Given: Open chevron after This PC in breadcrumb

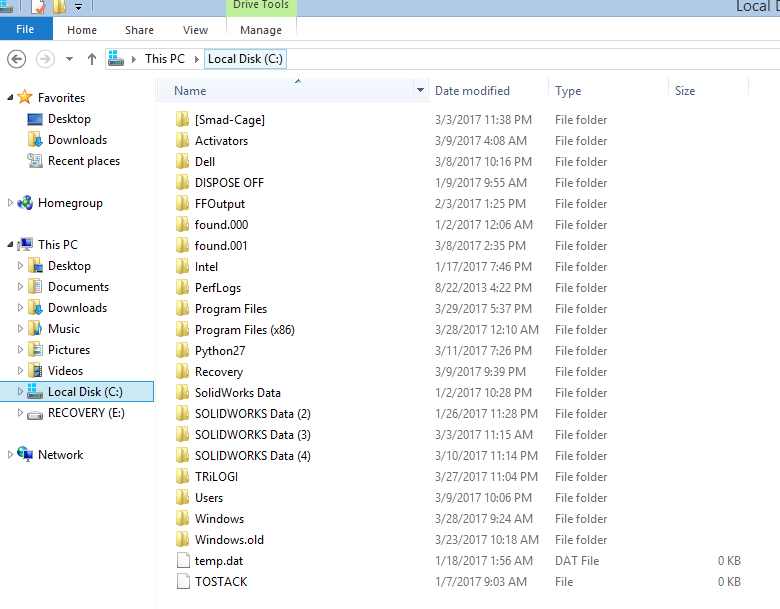Looking at the screenshot, I should (197, 59).
